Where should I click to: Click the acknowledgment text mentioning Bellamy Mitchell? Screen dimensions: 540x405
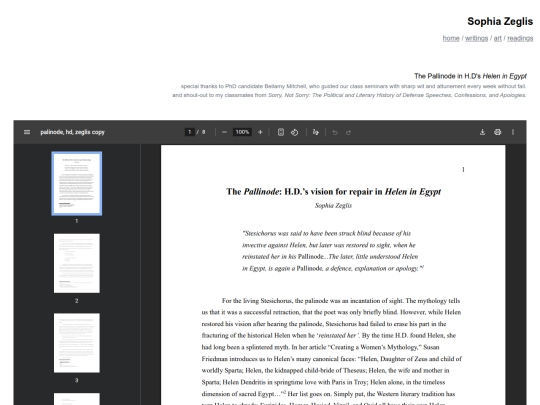coord(353,86)
